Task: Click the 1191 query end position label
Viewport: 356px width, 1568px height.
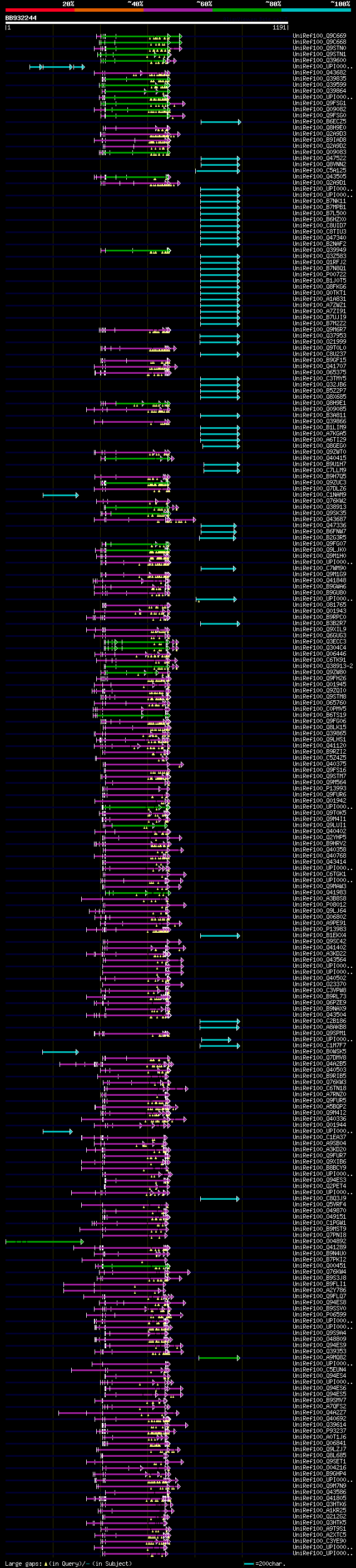Action: click(x=279, y=28)
